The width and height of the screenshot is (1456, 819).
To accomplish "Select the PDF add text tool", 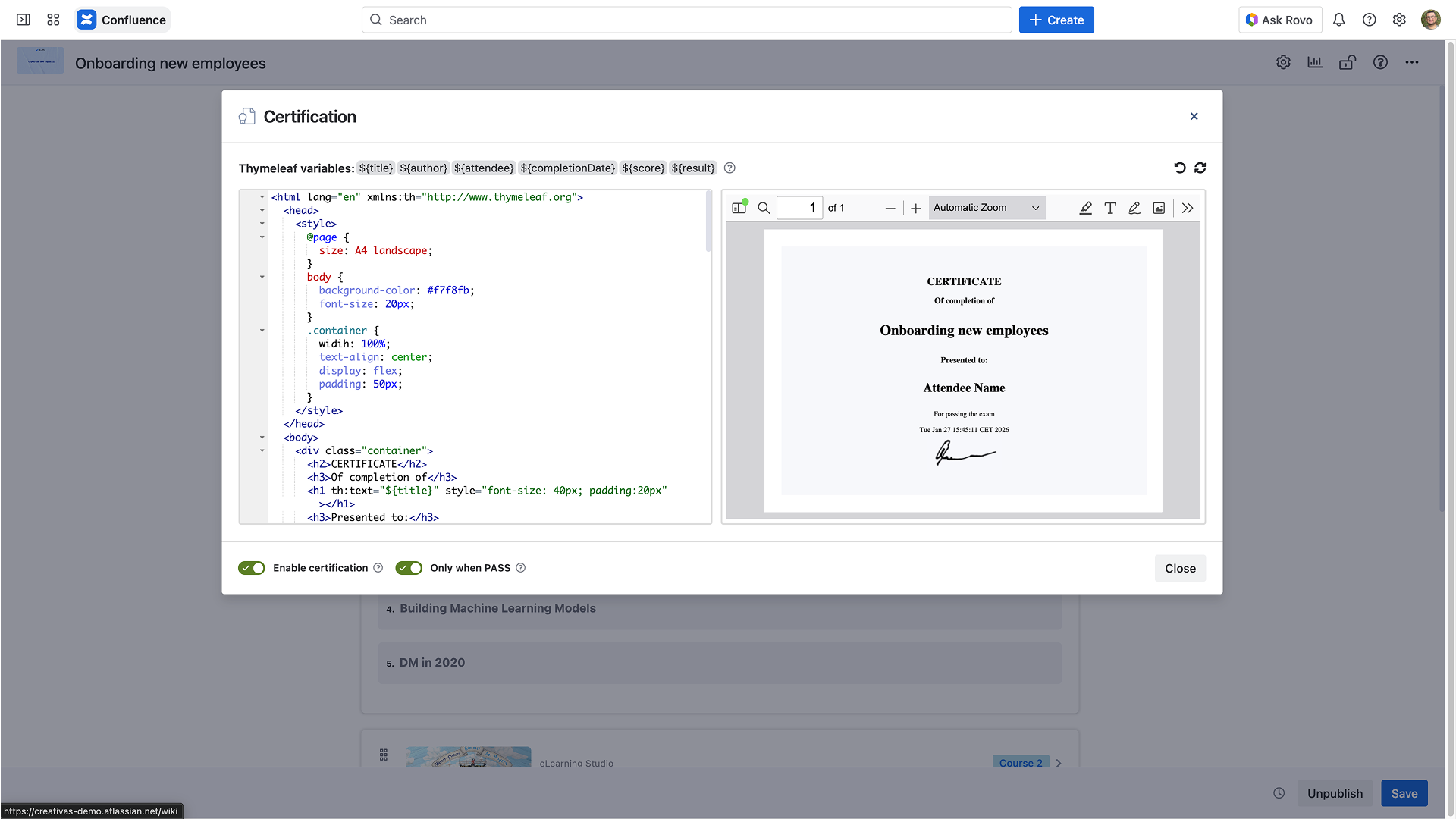I will [1110, 208].
